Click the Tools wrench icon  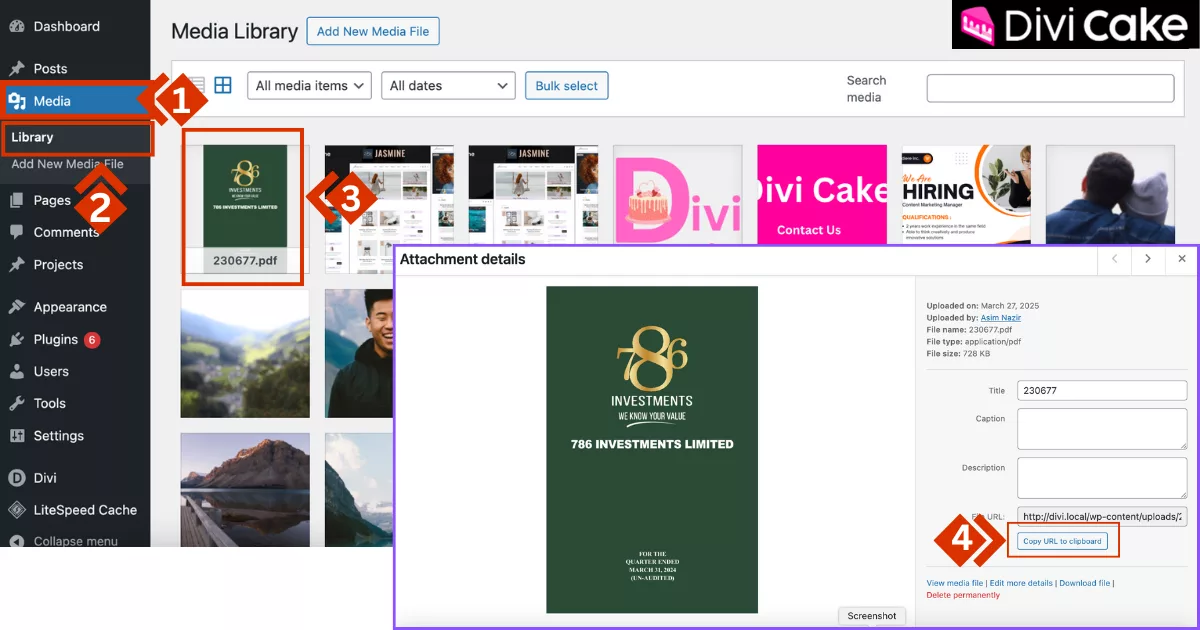[16, 403]
